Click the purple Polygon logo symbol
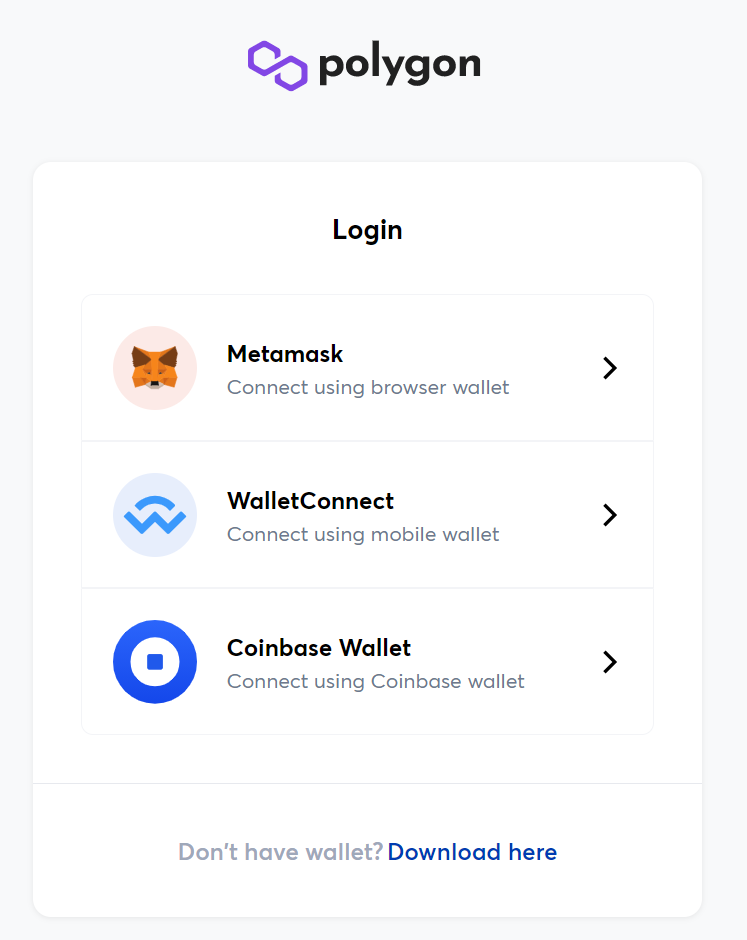Image resolution: width=747 pixels, height=940 pixels. tap(278, 65)
